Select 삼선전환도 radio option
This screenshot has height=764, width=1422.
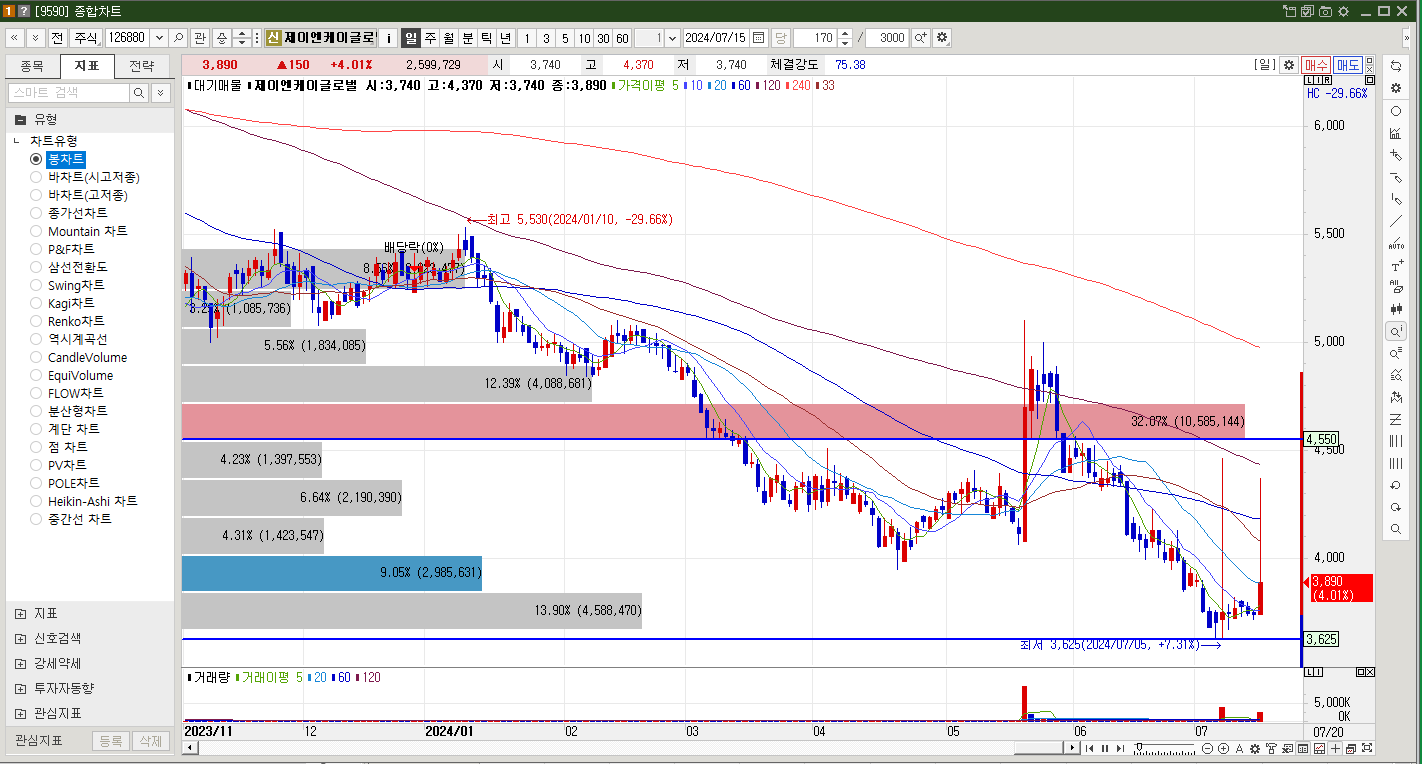tap(36, 267)
